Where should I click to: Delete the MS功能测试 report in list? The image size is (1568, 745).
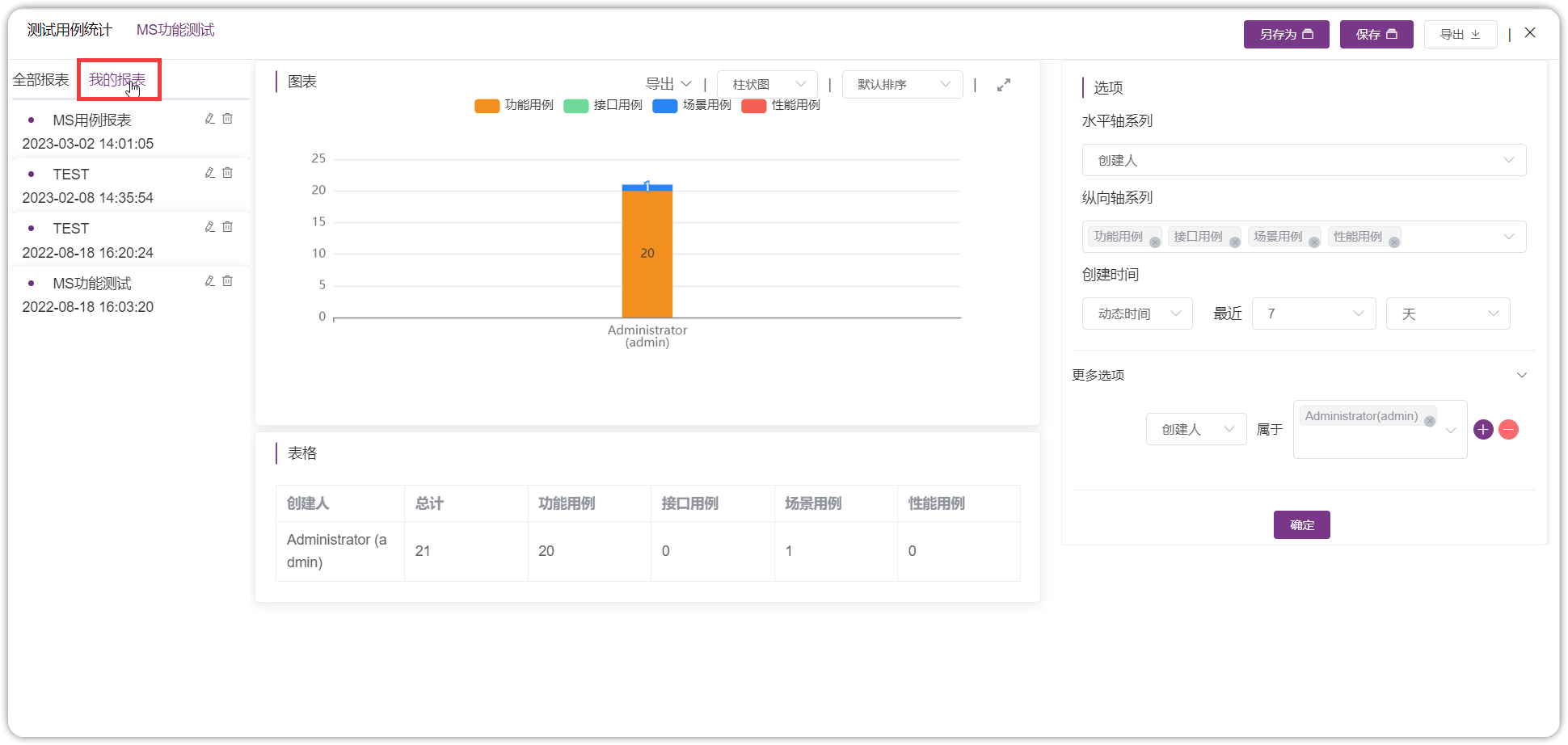[227, 281]
